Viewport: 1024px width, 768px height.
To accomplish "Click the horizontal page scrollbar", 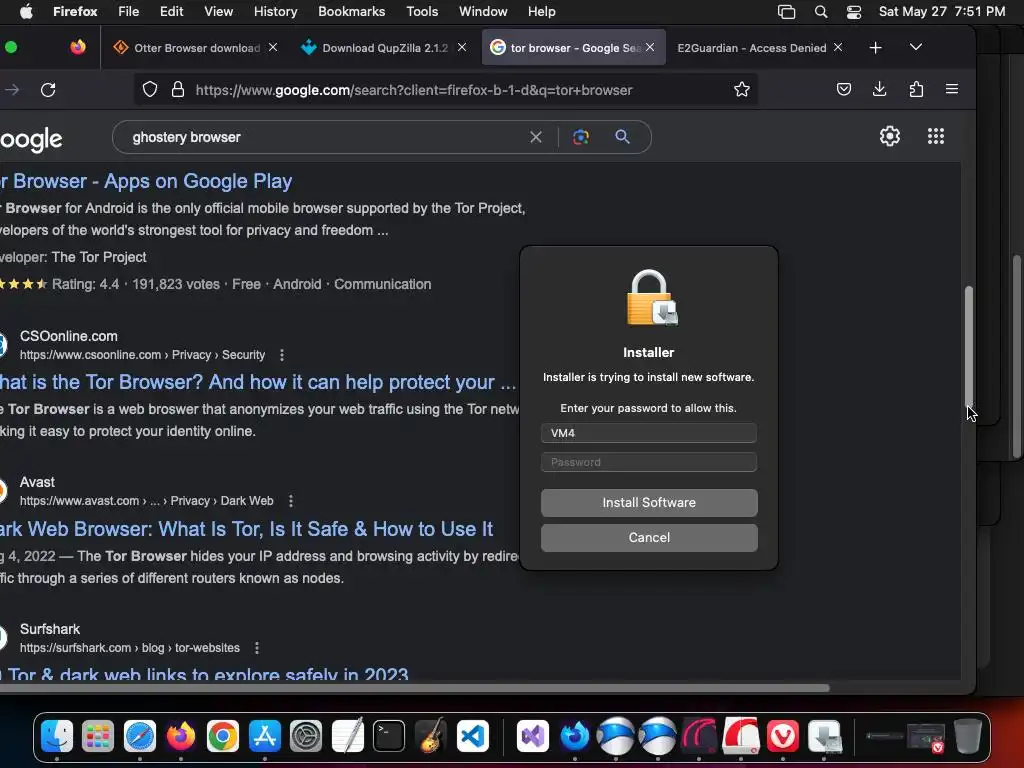I will click(x=415, y=688).
